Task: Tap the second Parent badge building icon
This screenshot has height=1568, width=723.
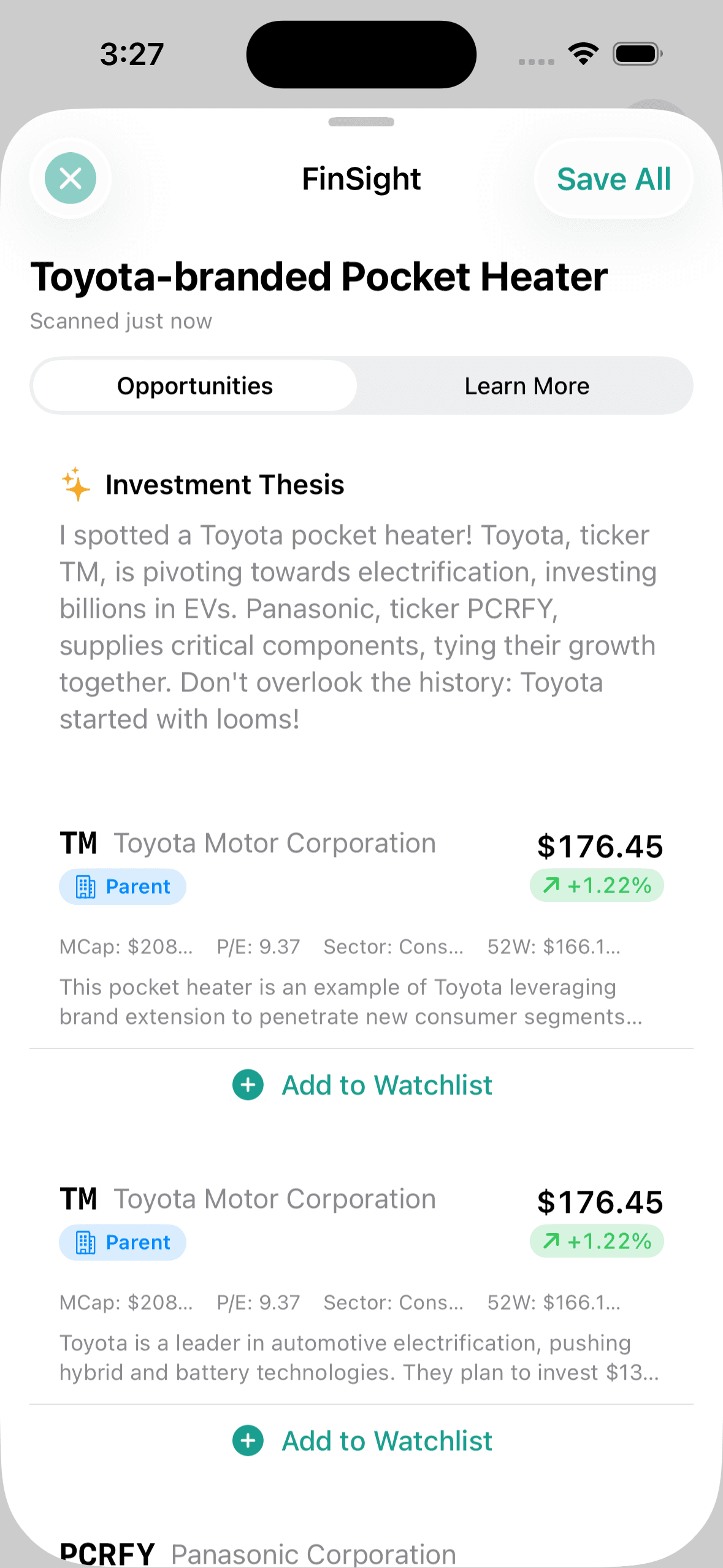Action: tap(85, 1242)
